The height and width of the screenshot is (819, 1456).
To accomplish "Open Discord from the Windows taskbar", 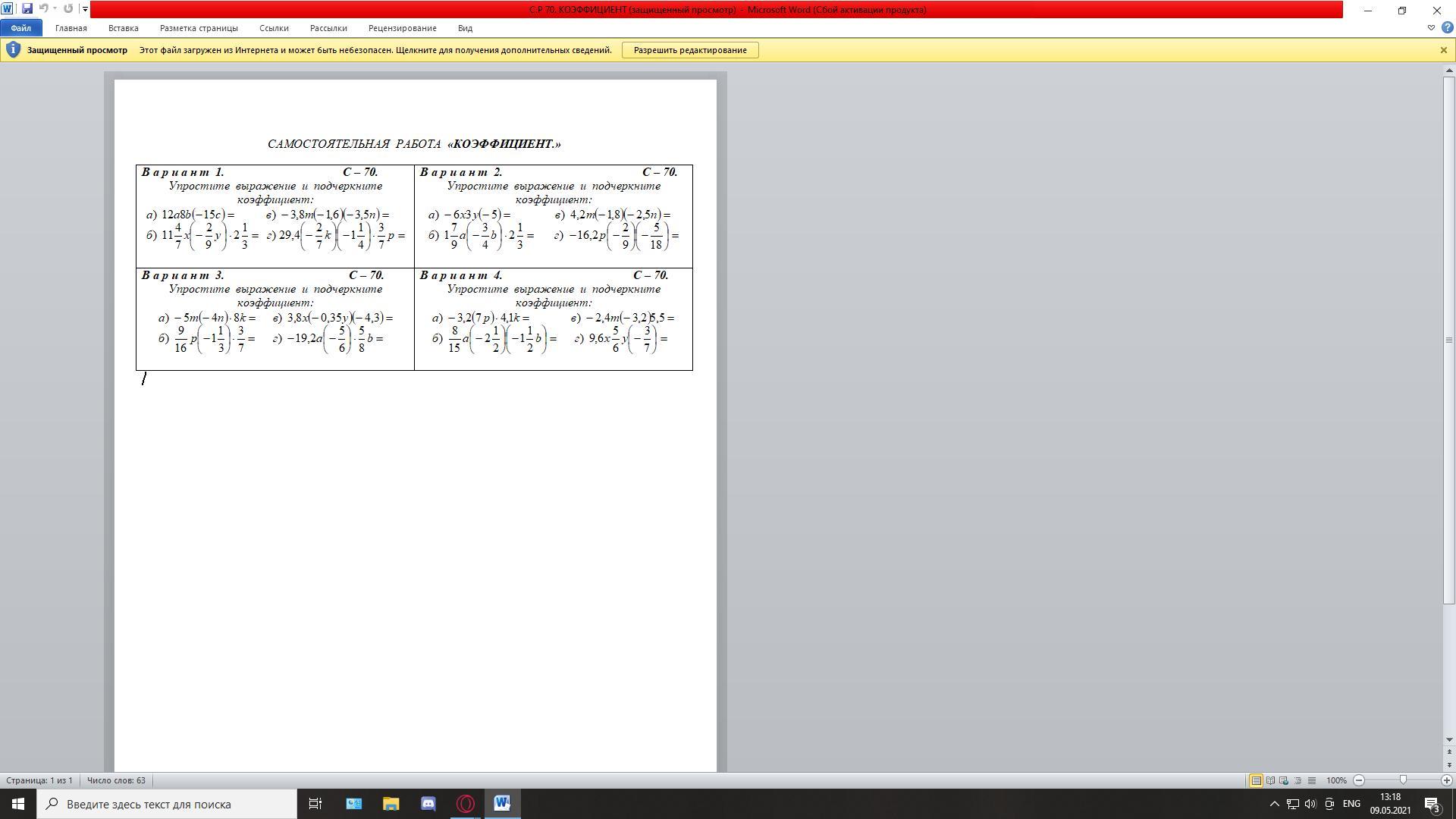I will coord(428,804).
